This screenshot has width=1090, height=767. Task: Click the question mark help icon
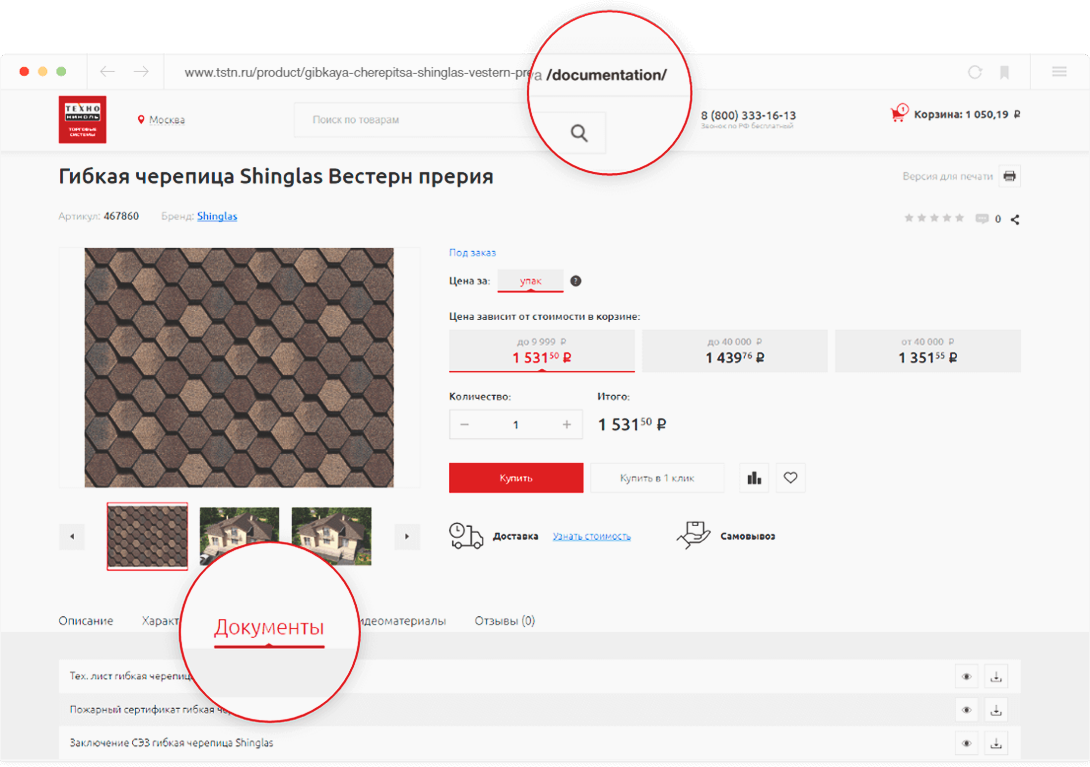tap(576, 281)
